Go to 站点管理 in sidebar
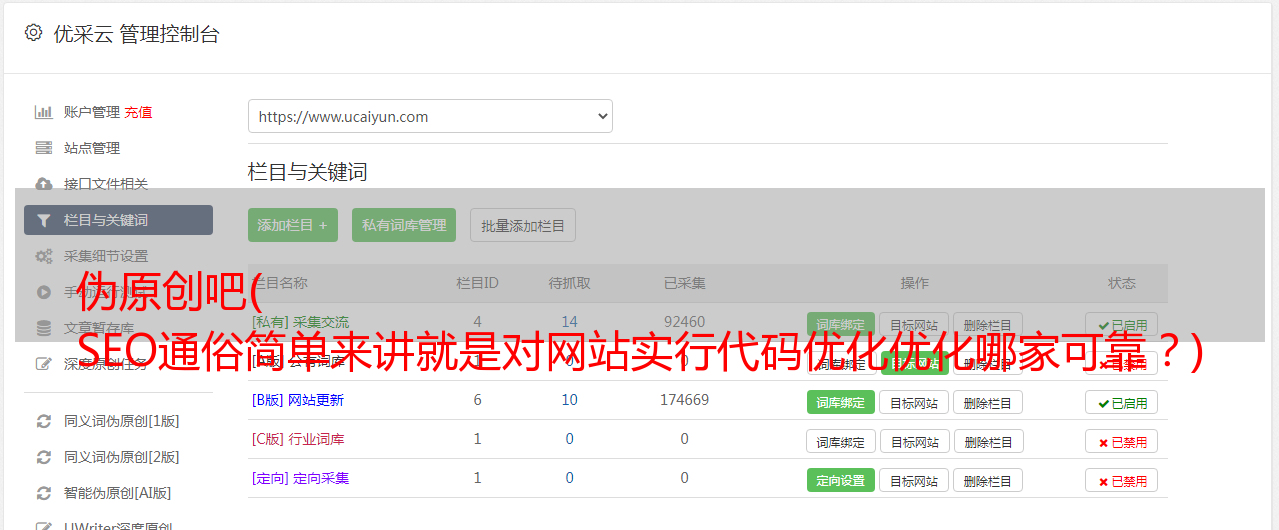 tap(92, 148)
